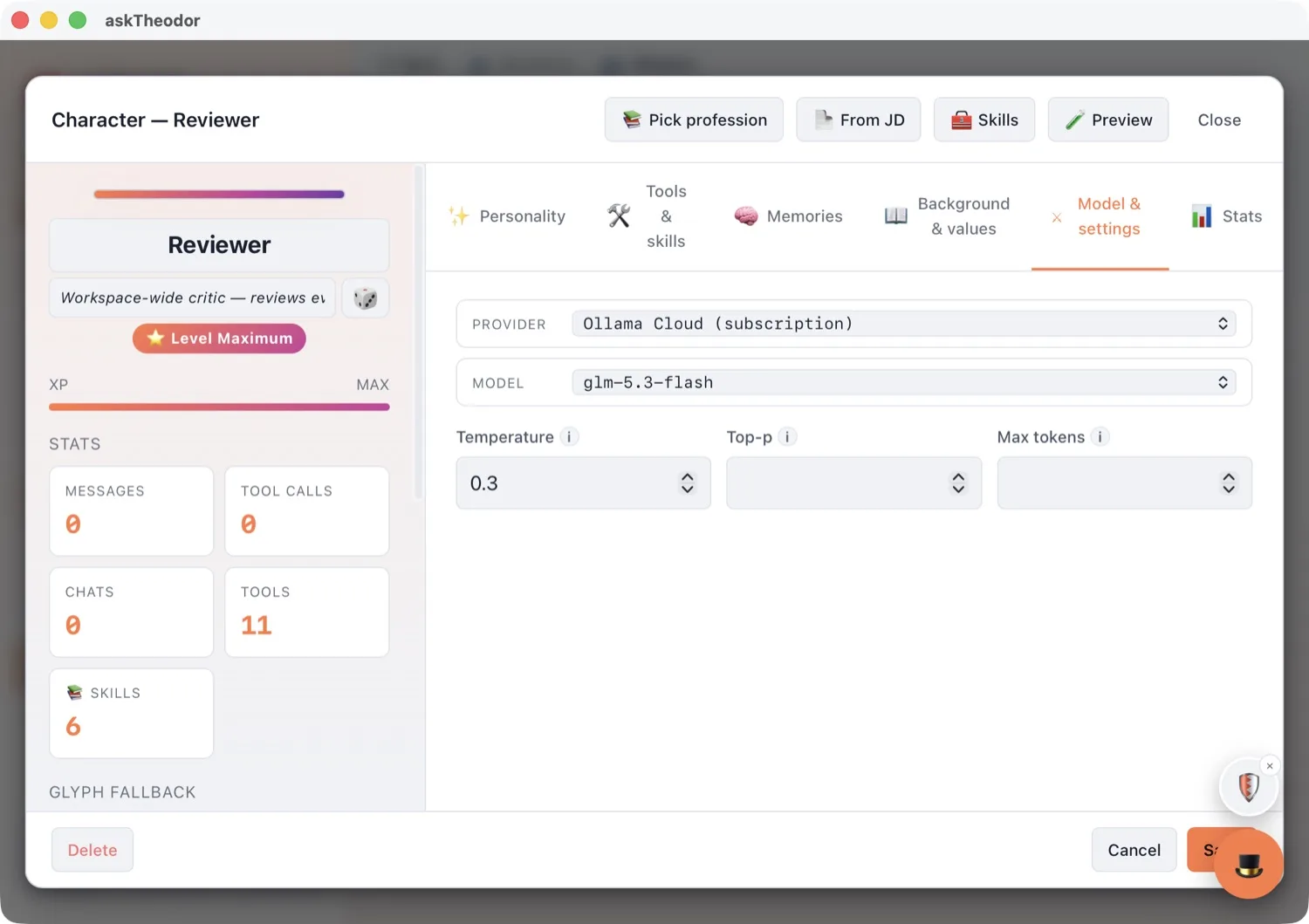Click the Top-p stepper arrows
Image resolution: width=1309 pixels, height=924 pixels.
[958, 483]
